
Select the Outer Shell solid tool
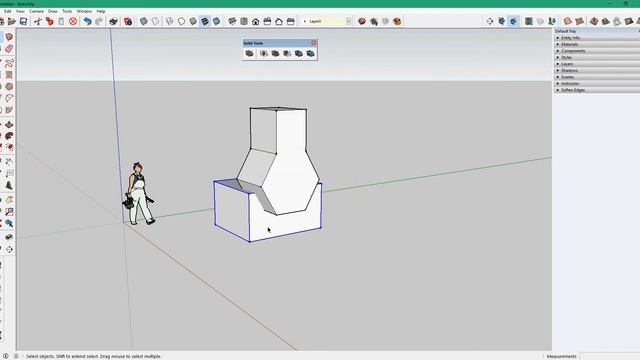[x=249, y=53]
